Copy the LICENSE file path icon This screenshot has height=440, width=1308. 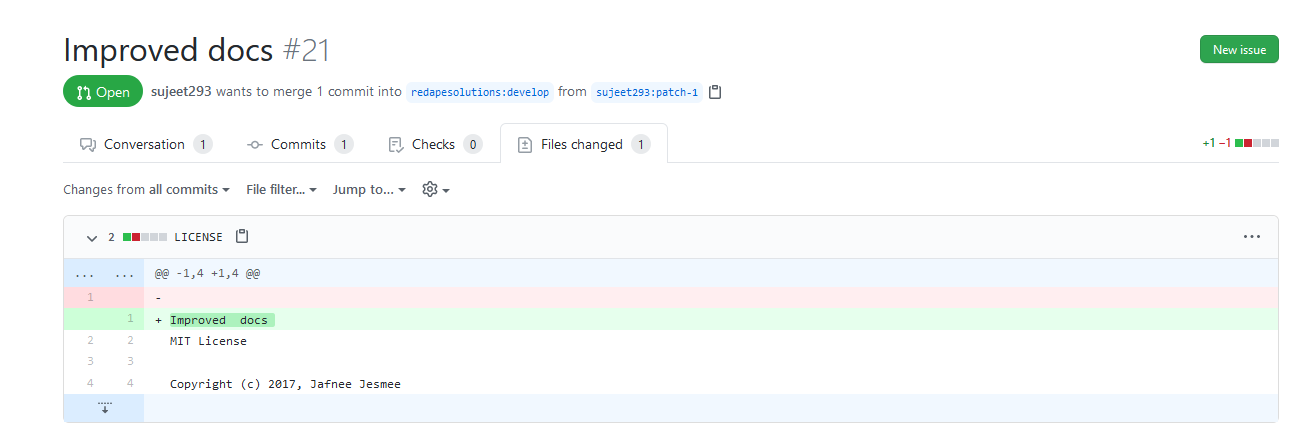(x=241, y=237)
